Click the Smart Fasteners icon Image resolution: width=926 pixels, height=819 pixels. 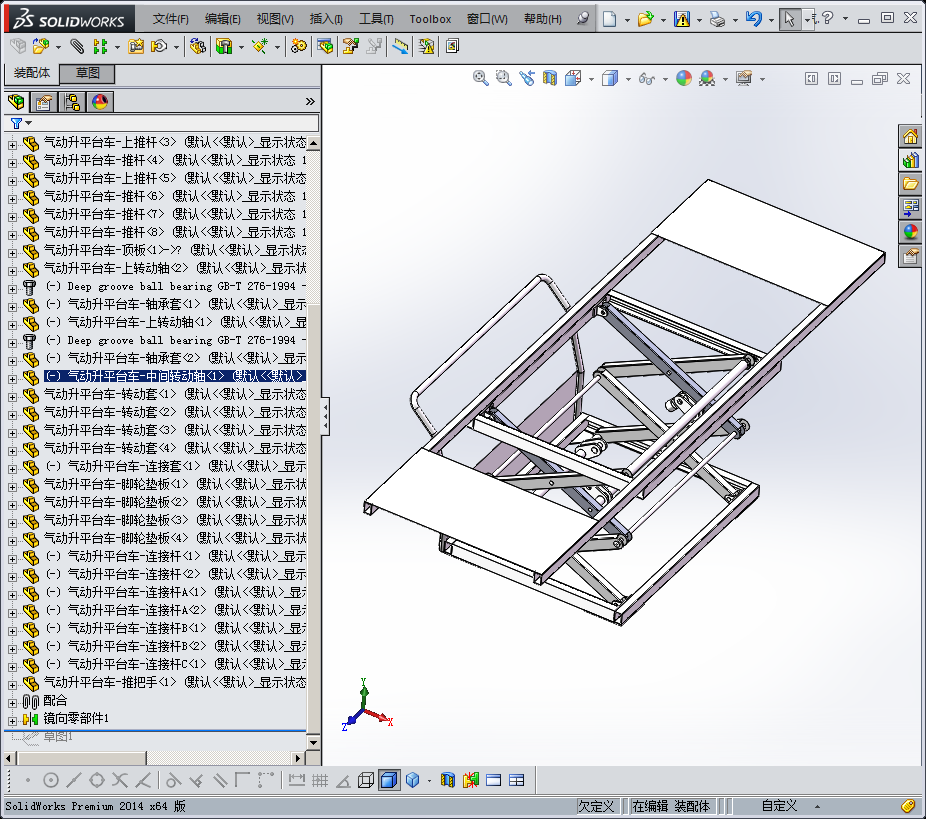pos(136,46)
